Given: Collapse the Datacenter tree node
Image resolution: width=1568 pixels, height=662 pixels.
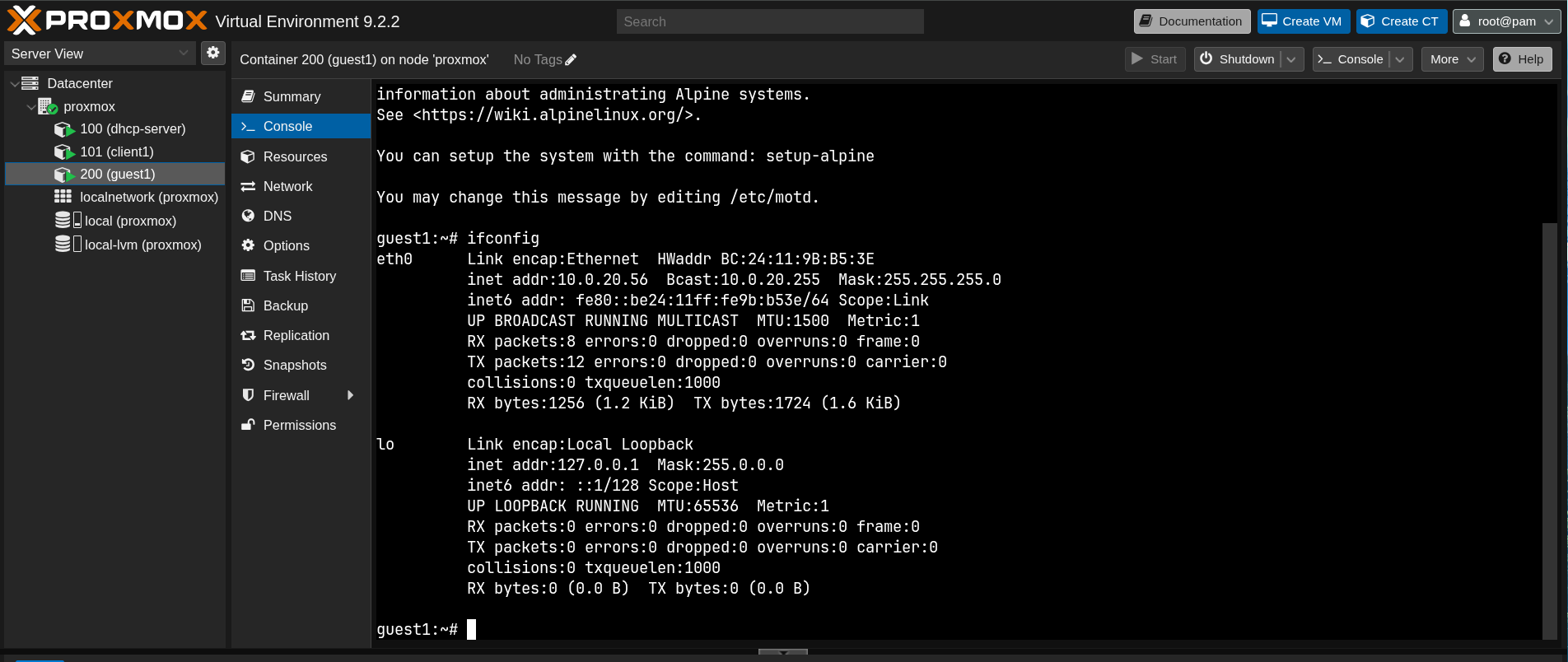Looking at the screenshot, I should (x=14, y=83).
